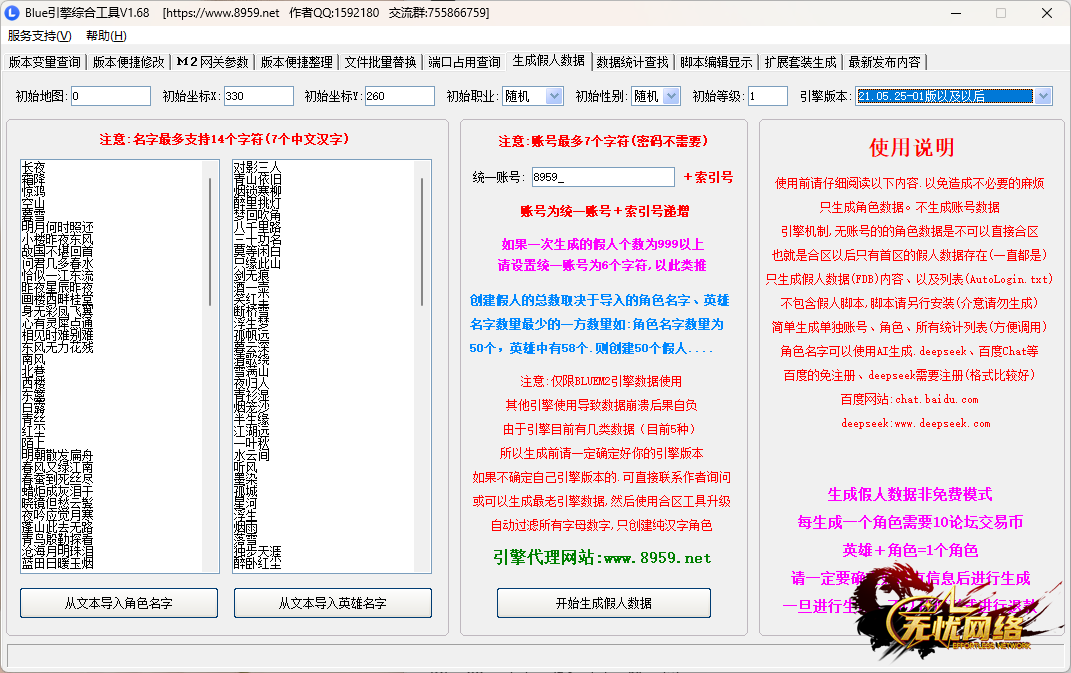Click the Blue engine app icon in title bar

click(x=12, y=13)
